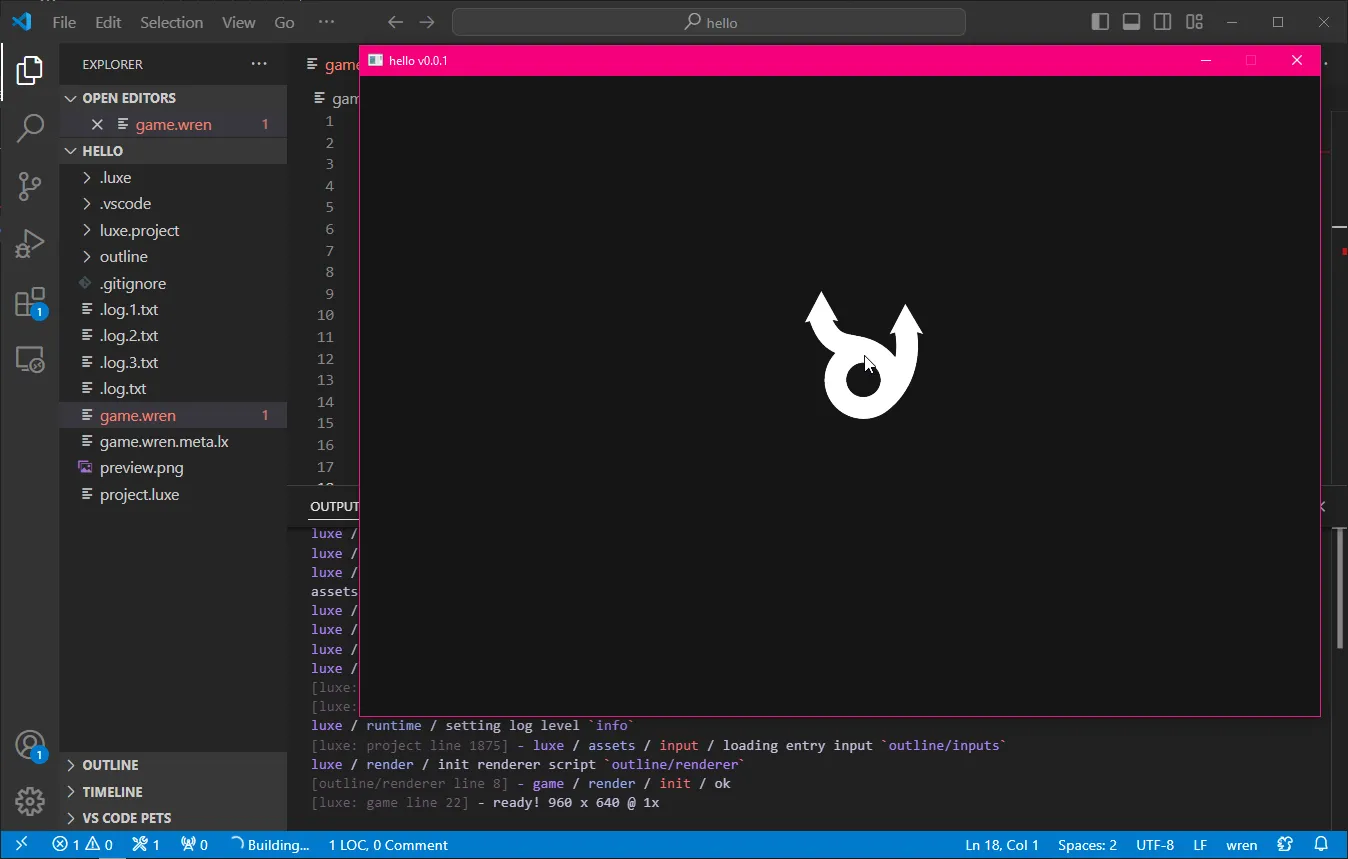Viewport: 1348px width, 859px height.
Task: Toggle the secondary side bar layout button
Action: (x=1162, y=22)
